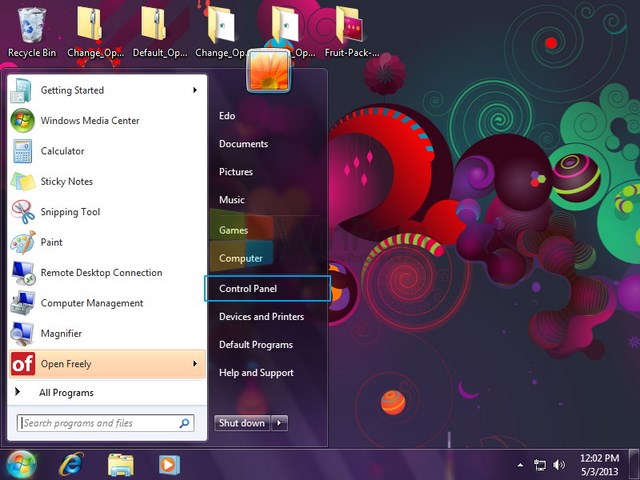The image size is (640, 480).
Task: Open the Paint palette icon
Action: click(x=23, y=242)
